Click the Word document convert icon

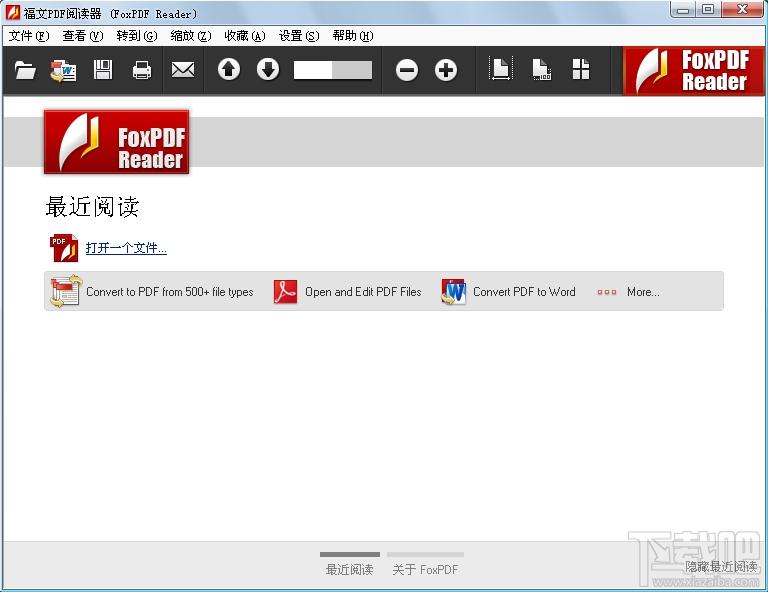click(x=453, y=292)
